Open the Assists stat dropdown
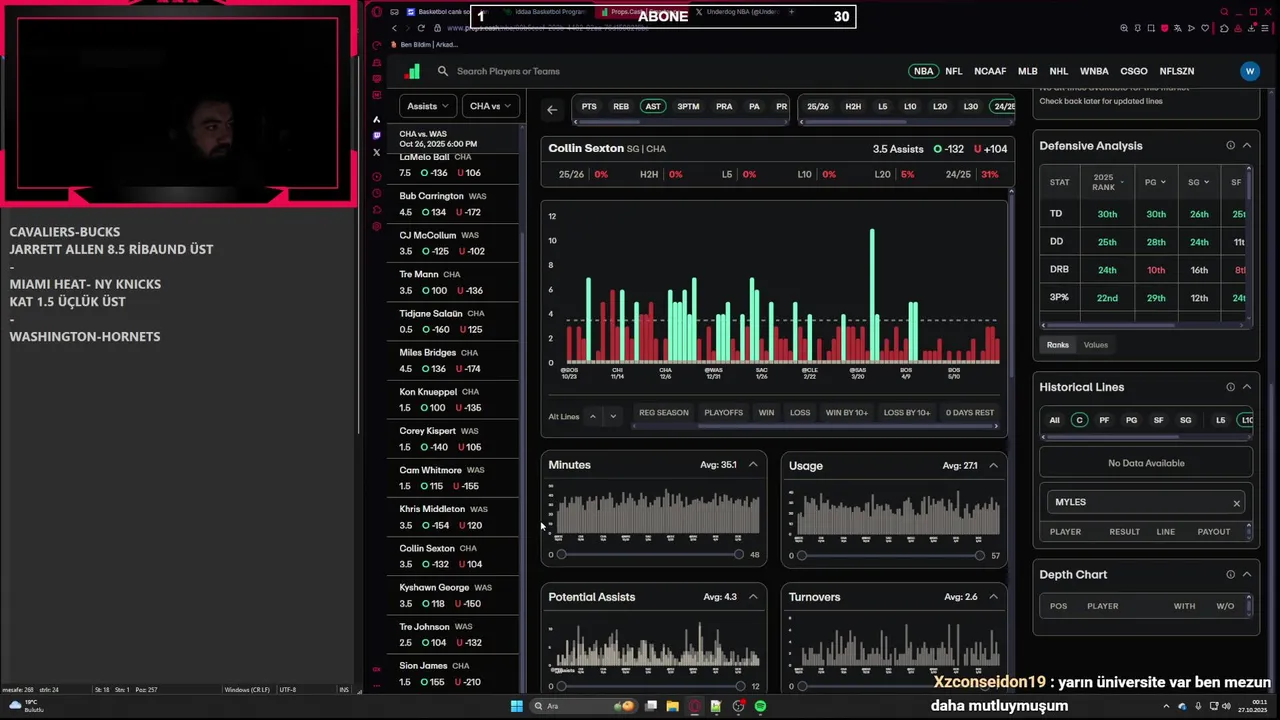This screenshot has height=720, width=1280. [x=428, y=106]
